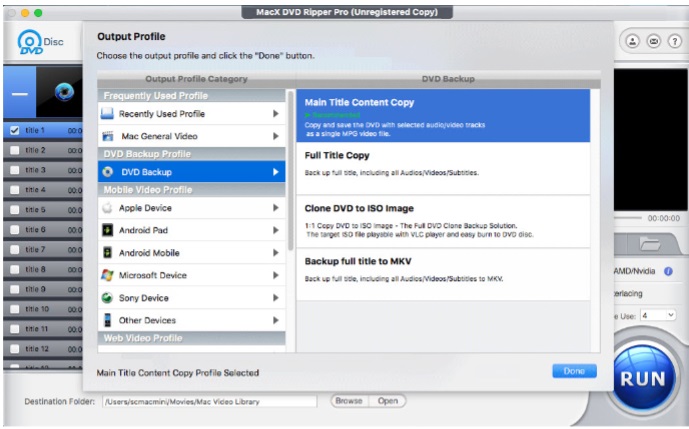Check the title 10 checkbox
This screenshot has width=689, height=429.
tap(15, 309)
